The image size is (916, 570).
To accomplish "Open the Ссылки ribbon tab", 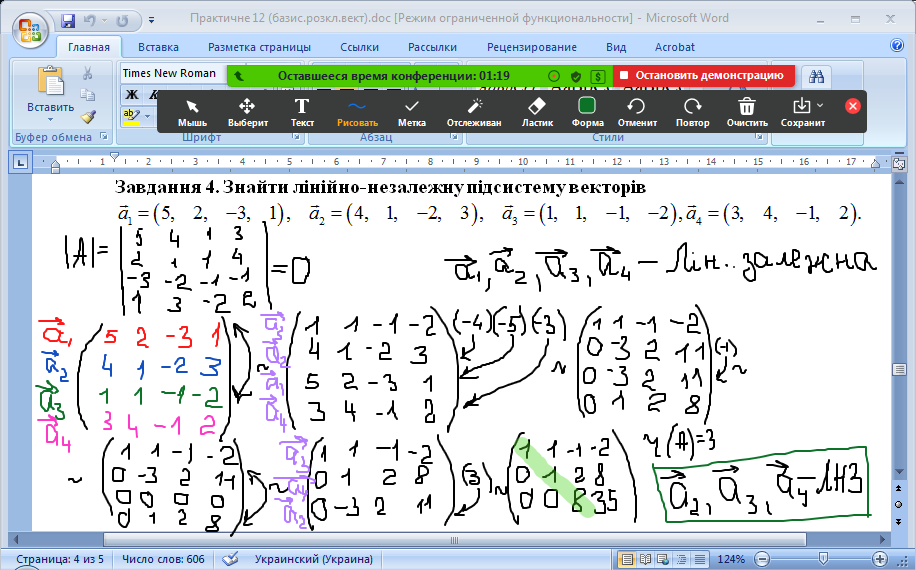I will [x=359, y=47].
